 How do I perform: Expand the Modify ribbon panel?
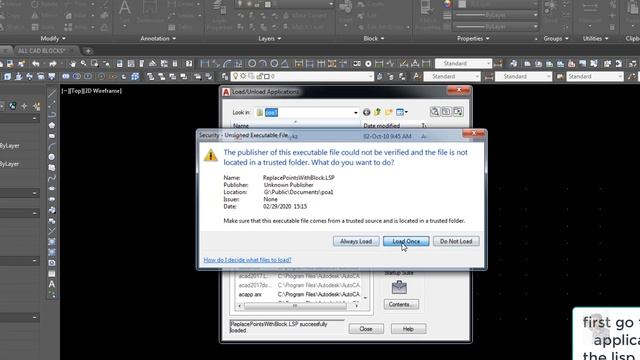pyautogui.click(x=53, y=38)
